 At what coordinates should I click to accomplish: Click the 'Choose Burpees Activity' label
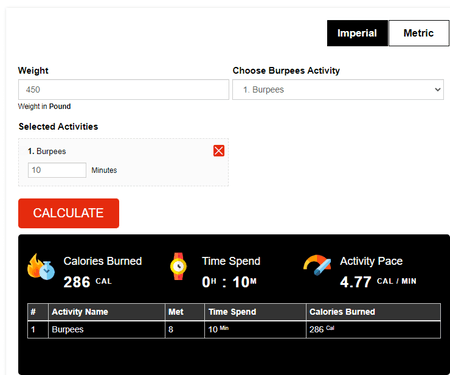coord(286,71)
